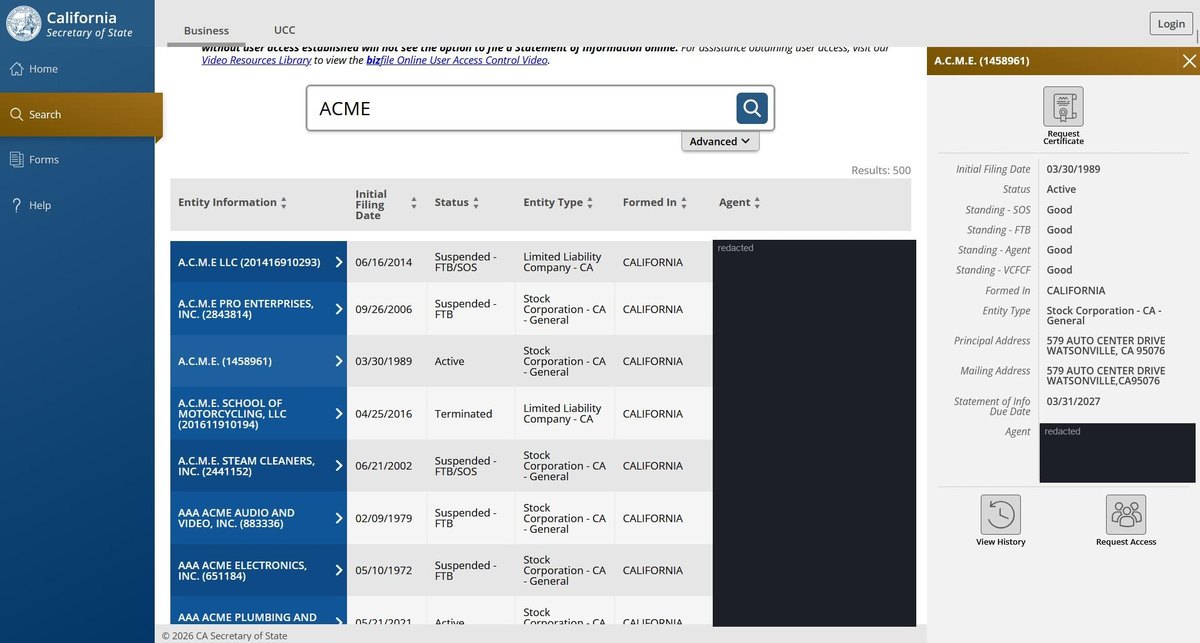Sort by Initial Filing Date arrows
The width and height of the screenshot is (1200, 643).
click(414, 203)
